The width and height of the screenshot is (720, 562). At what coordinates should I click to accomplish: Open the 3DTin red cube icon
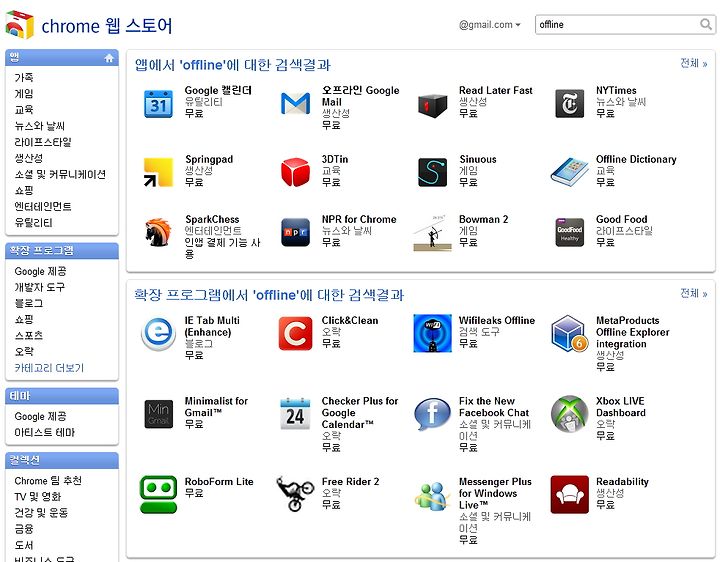[x=295, y=172]
